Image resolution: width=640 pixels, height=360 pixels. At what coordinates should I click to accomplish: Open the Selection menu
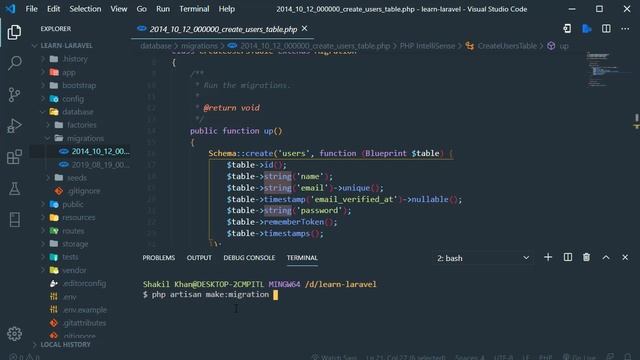85,9
